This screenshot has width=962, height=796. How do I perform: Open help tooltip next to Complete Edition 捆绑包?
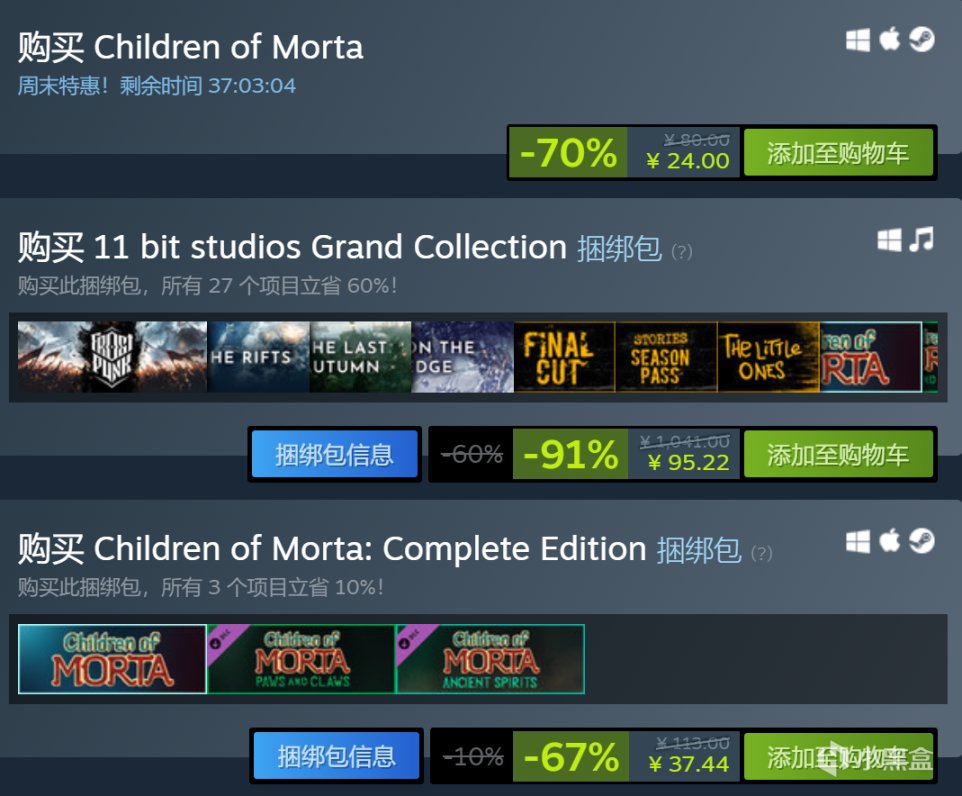761,553
